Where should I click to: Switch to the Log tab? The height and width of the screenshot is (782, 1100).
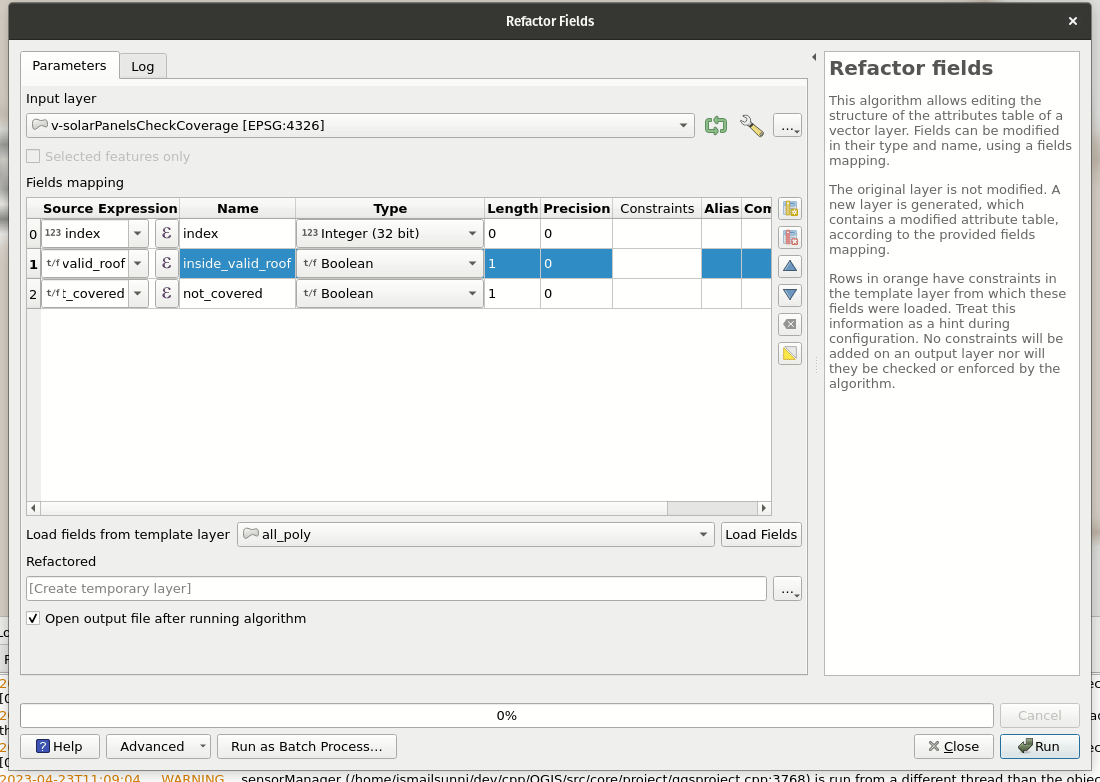(x=143, y=66)
